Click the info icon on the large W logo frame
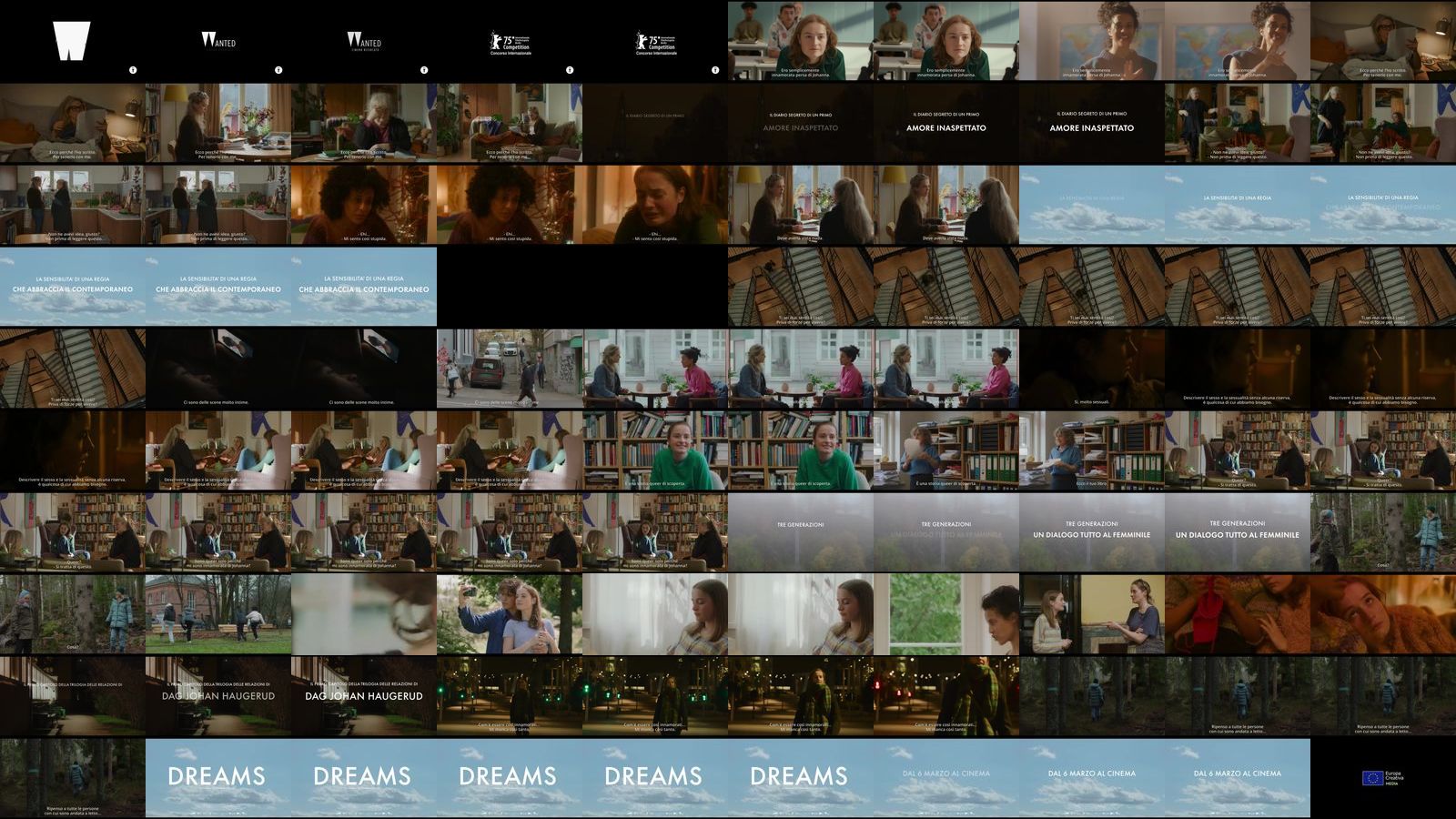The image size is (1456, 819). [133, 70]
